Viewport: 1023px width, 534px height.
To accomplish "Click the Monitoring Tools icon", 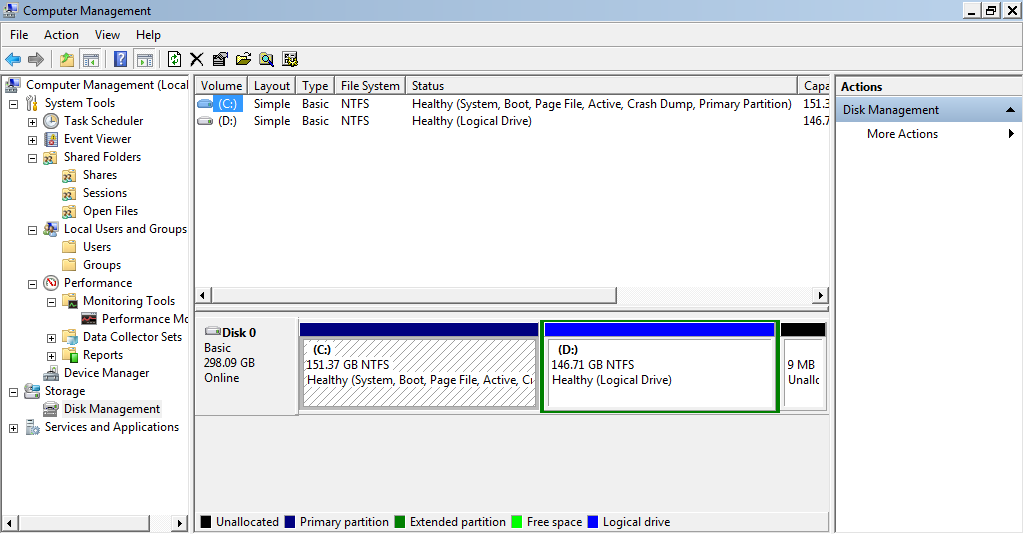I will [70, 301].
